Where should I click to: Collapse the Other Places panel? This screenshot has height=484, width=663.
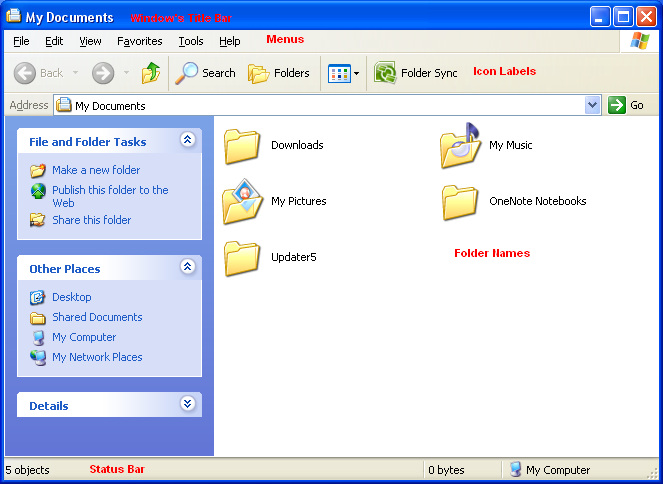(188, 266)
